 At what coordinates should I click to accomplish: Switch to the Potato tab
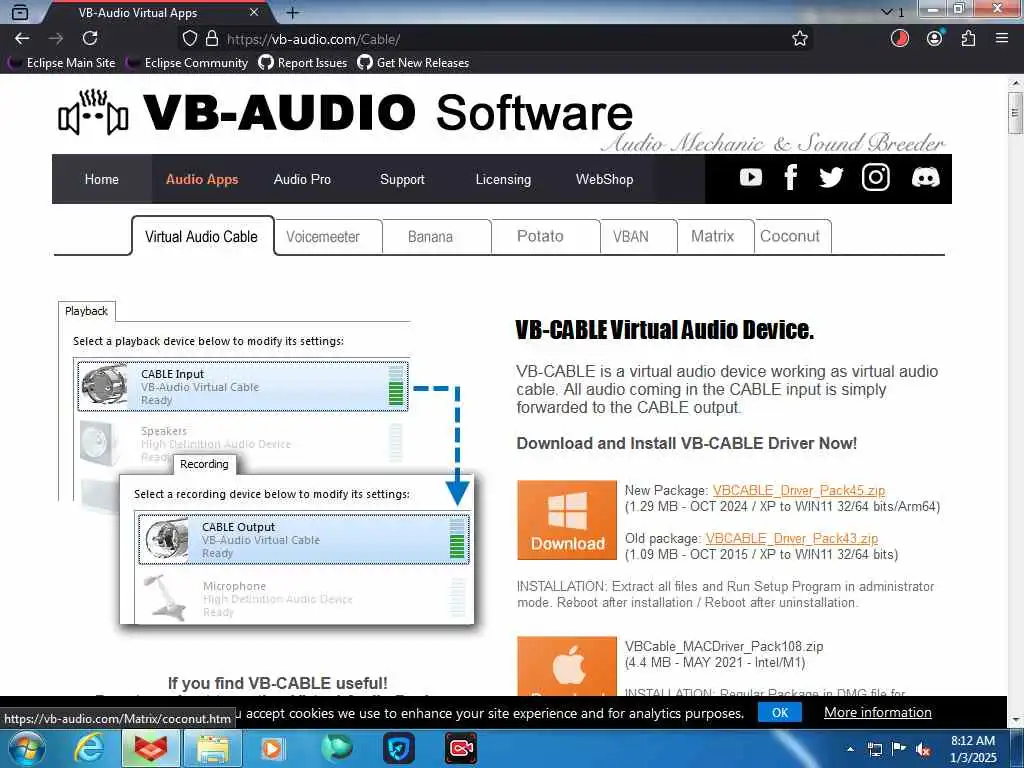545,236
